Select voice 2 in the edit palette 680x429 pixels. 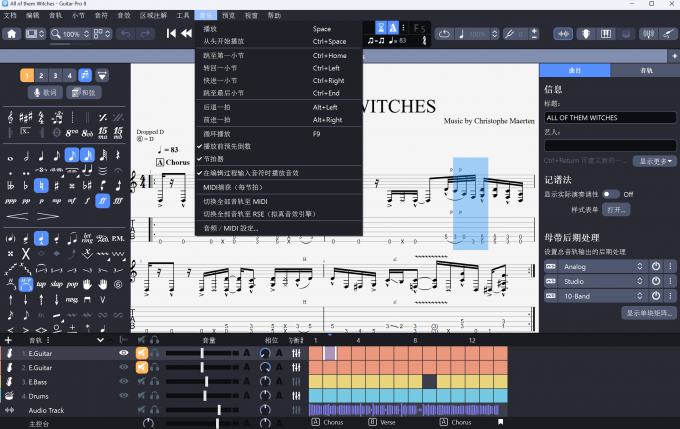point(41,75)
